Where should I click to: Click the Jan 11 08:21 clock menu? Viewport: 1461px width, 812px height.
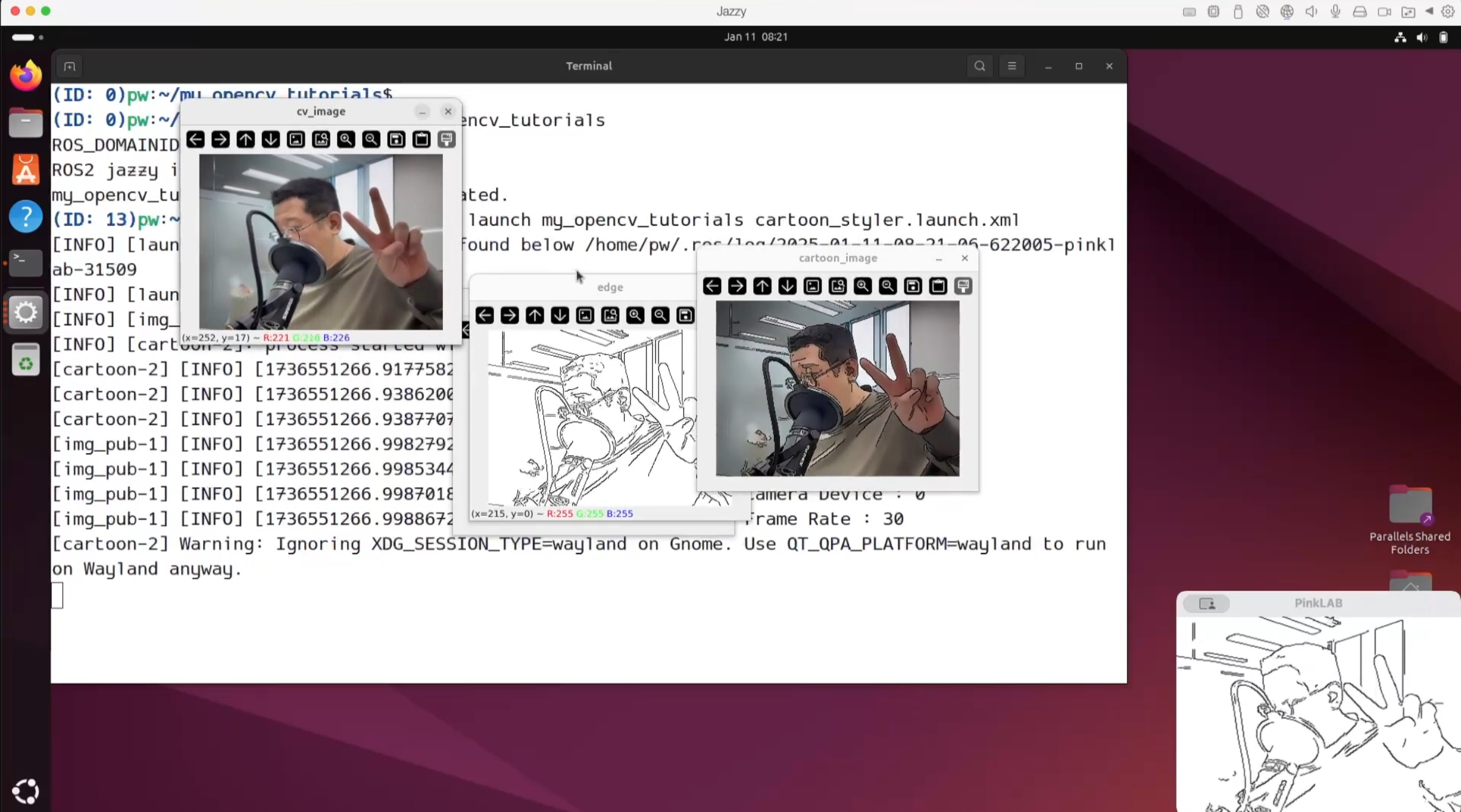[756, 37]
